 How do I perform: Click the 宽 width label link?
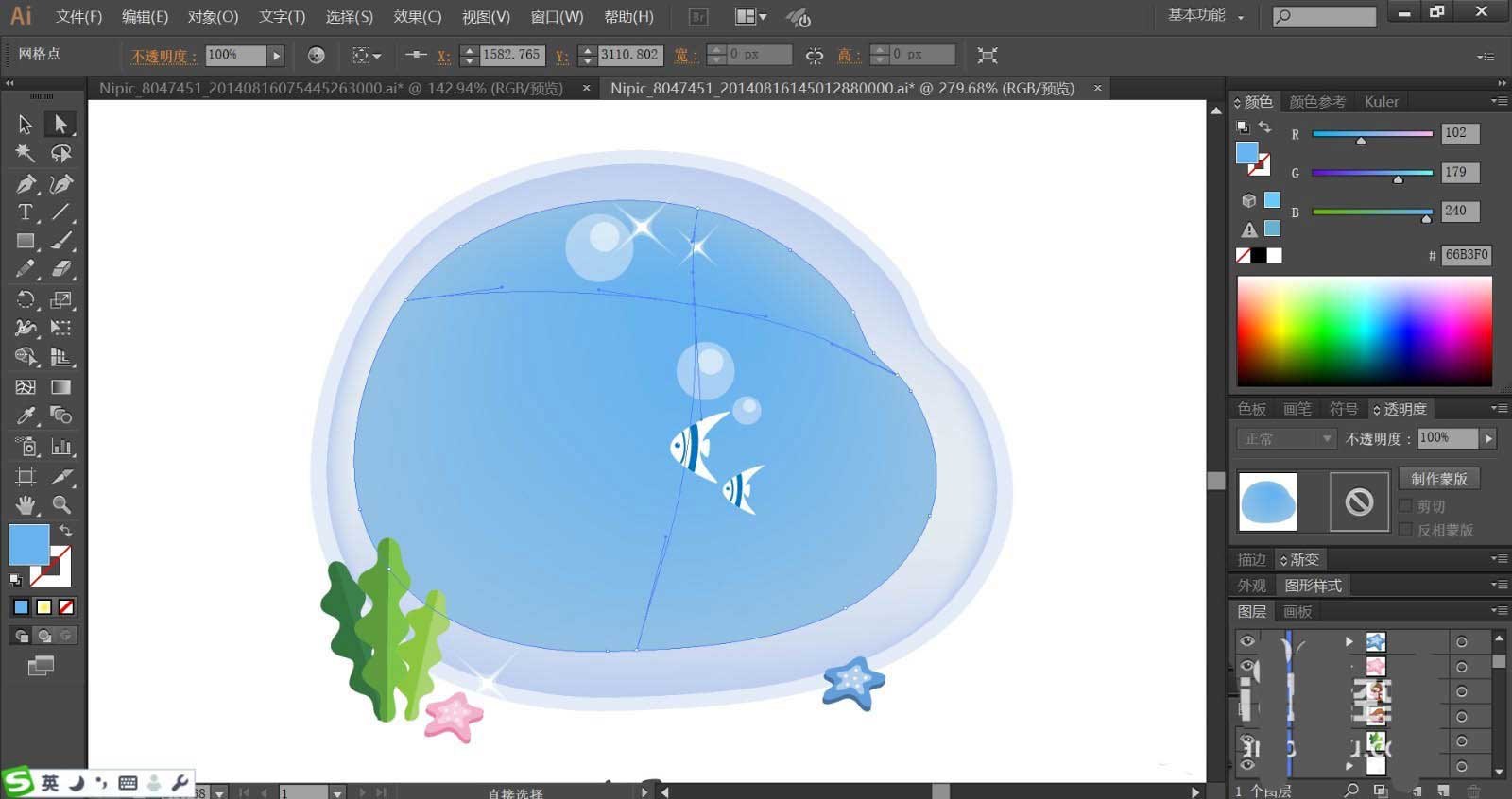click(685, 56)
